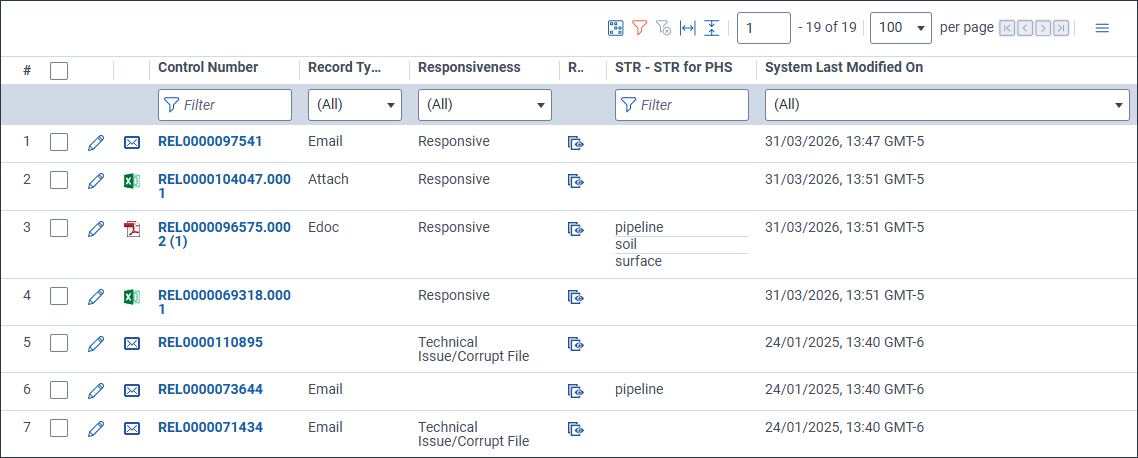The image size is (1138, 458).
Task: Click Excel file icon for REL0000104047.0001
Action: click(x=131, y=181)
